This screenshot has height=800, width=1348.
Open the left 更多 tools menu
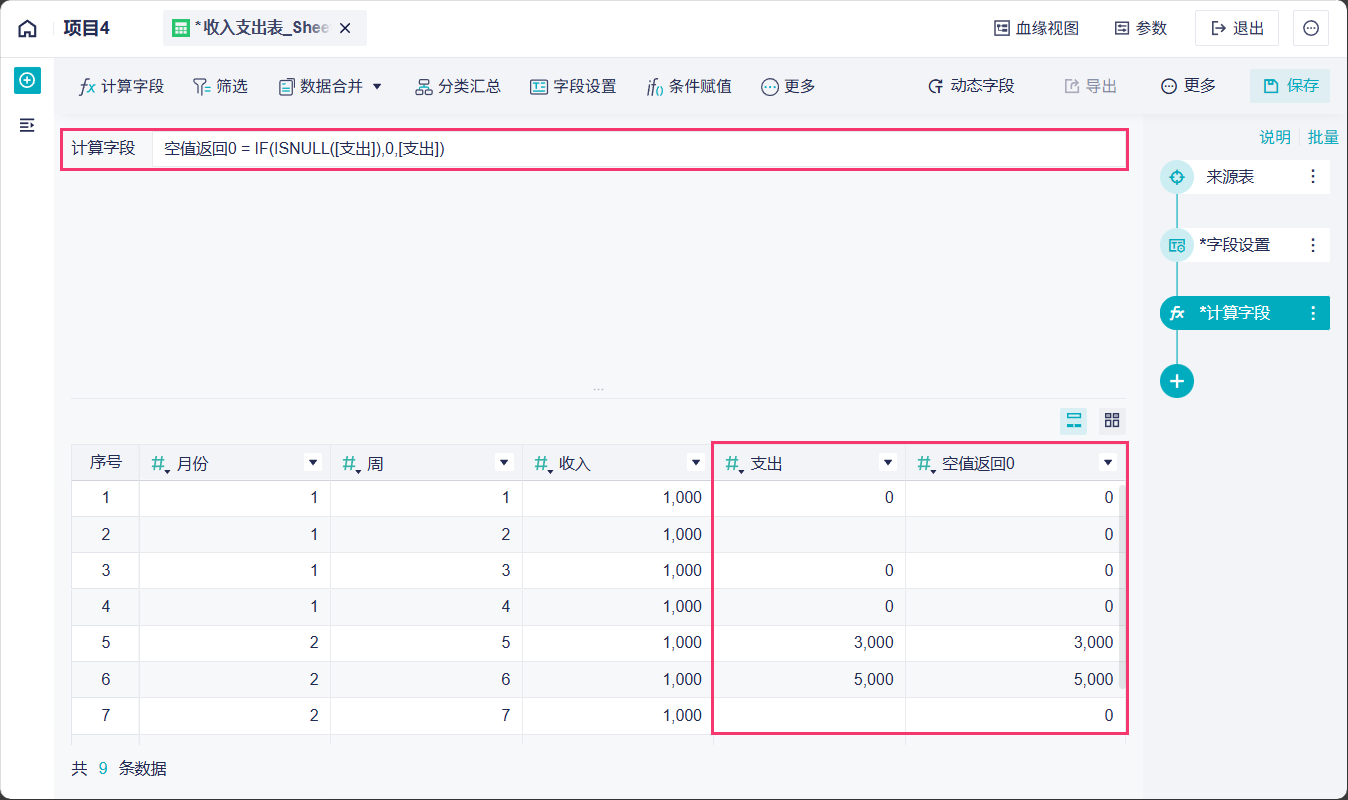pyautogui.click(x=788, y=86)
